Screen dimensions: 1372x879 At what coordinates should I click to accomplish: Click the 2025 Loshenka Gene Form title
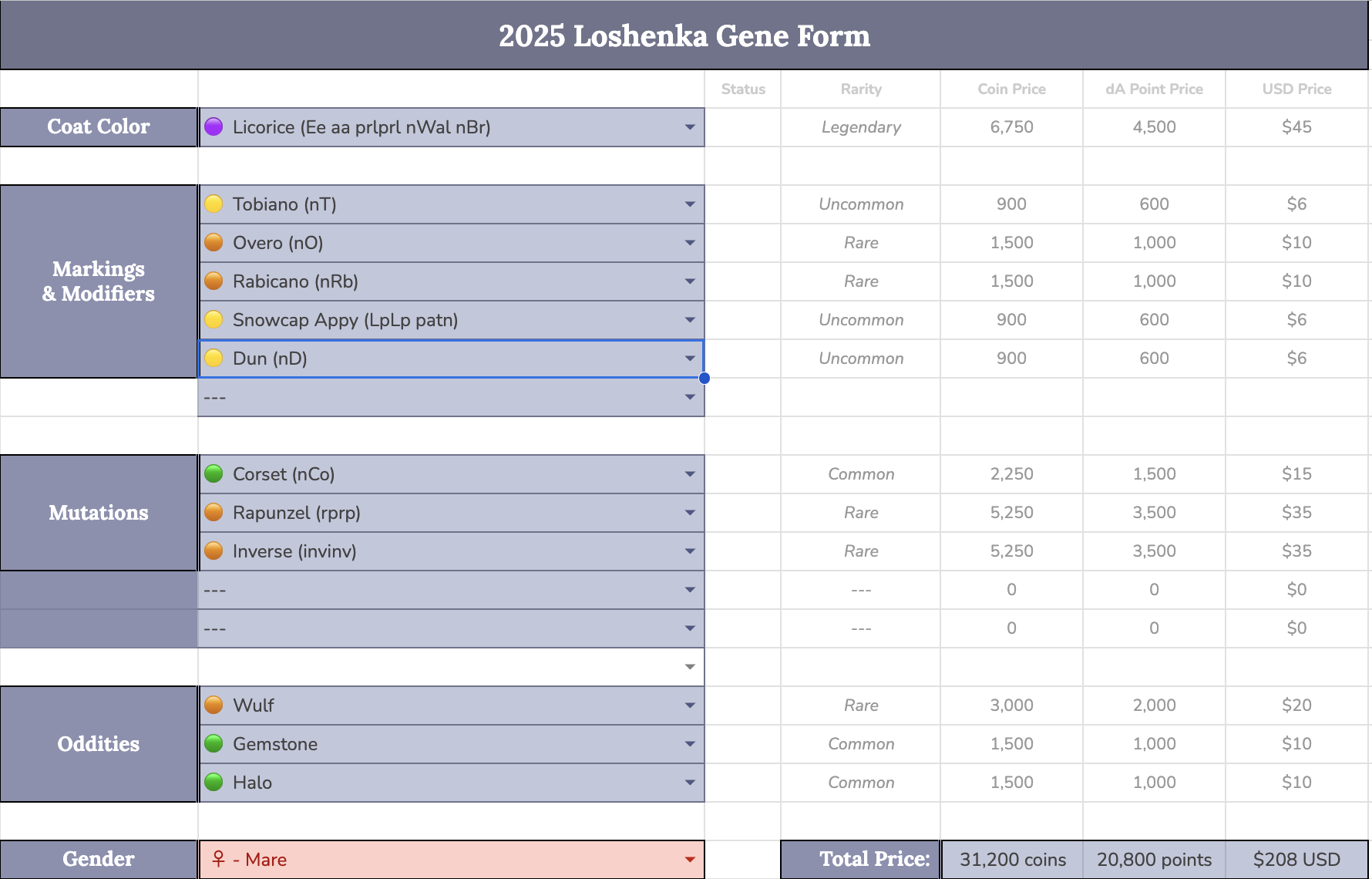684,35
